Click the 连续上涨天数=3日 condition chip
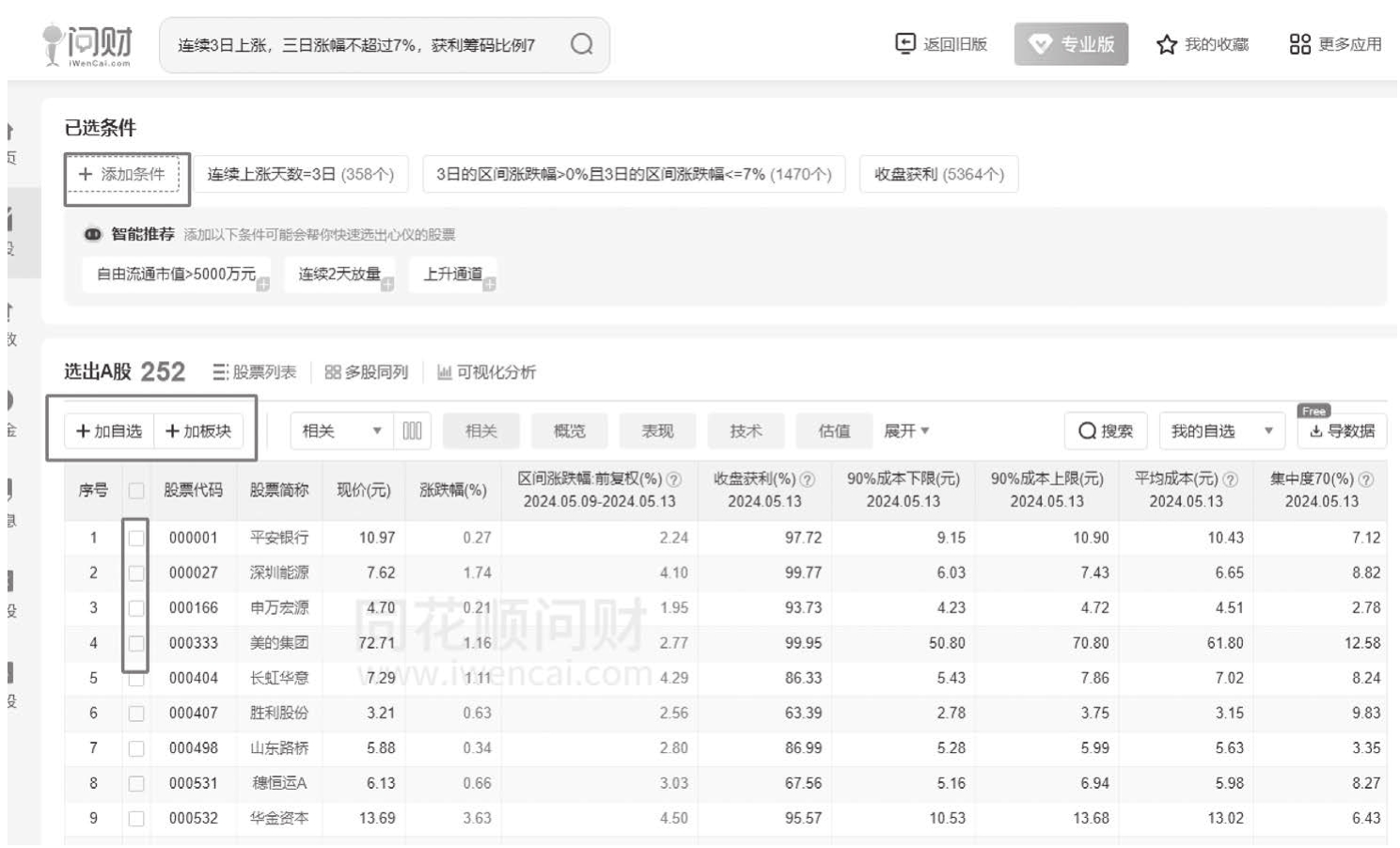 click(301, 174)
